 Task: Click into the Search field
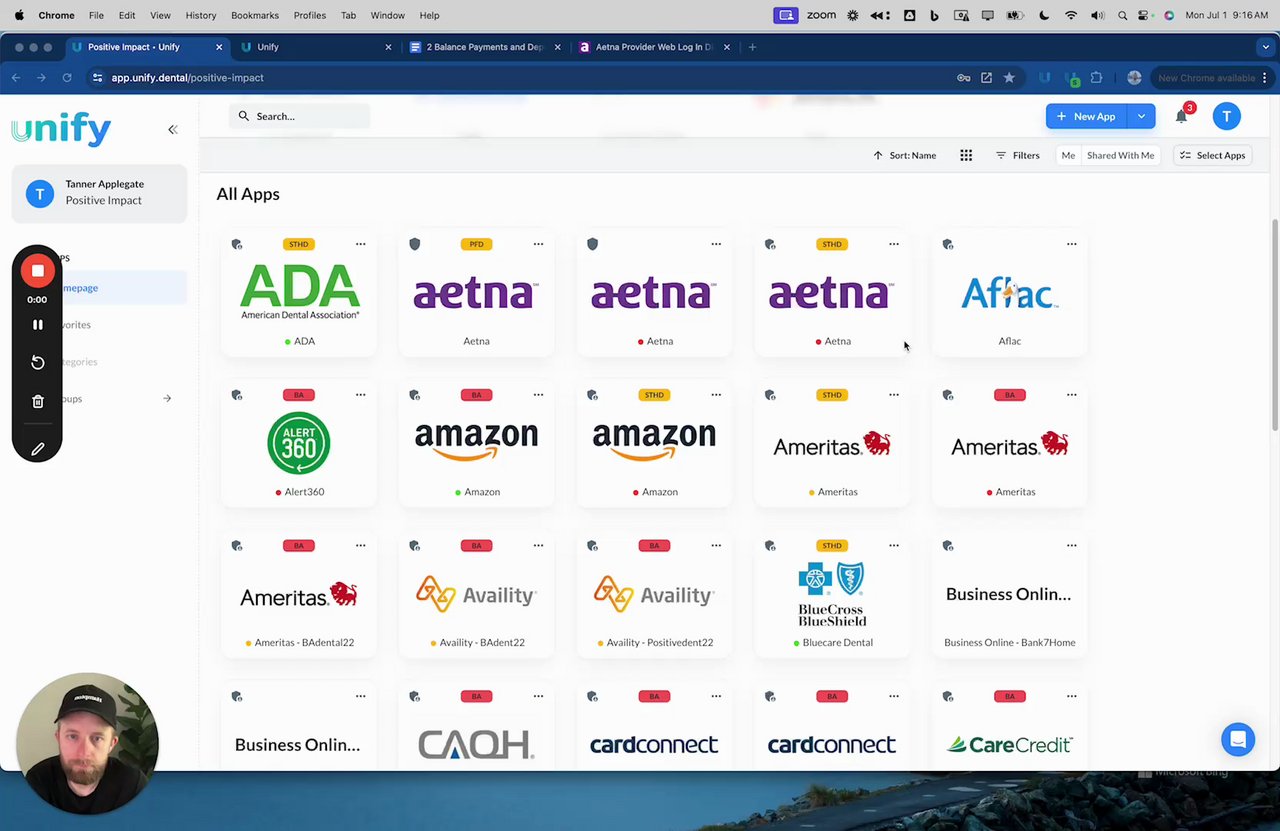[300, 116]
